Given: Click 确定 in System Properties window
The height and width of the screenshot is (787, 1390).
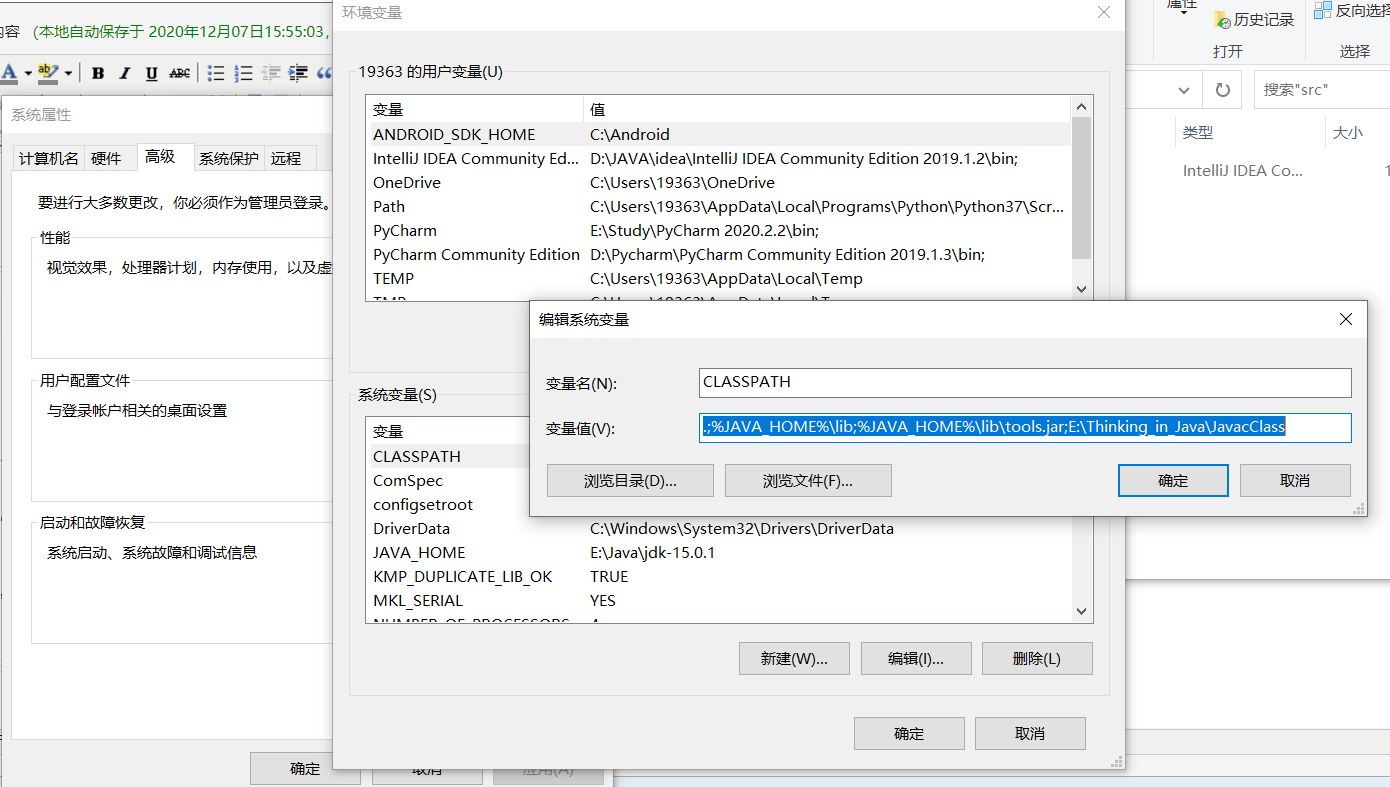Looking at the screenshot, I should point(305,768).
